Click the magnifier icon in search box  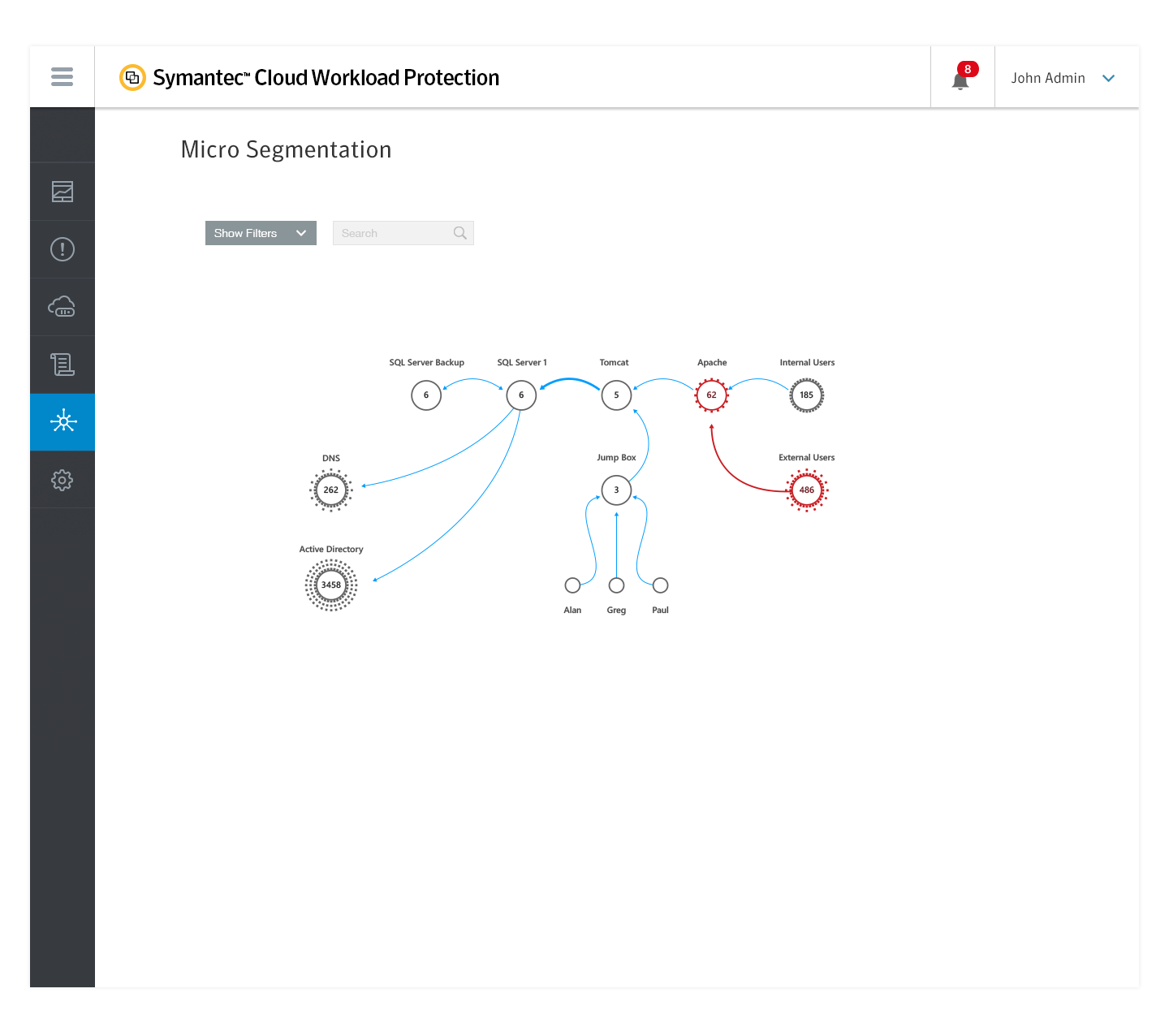click(460, 233)
